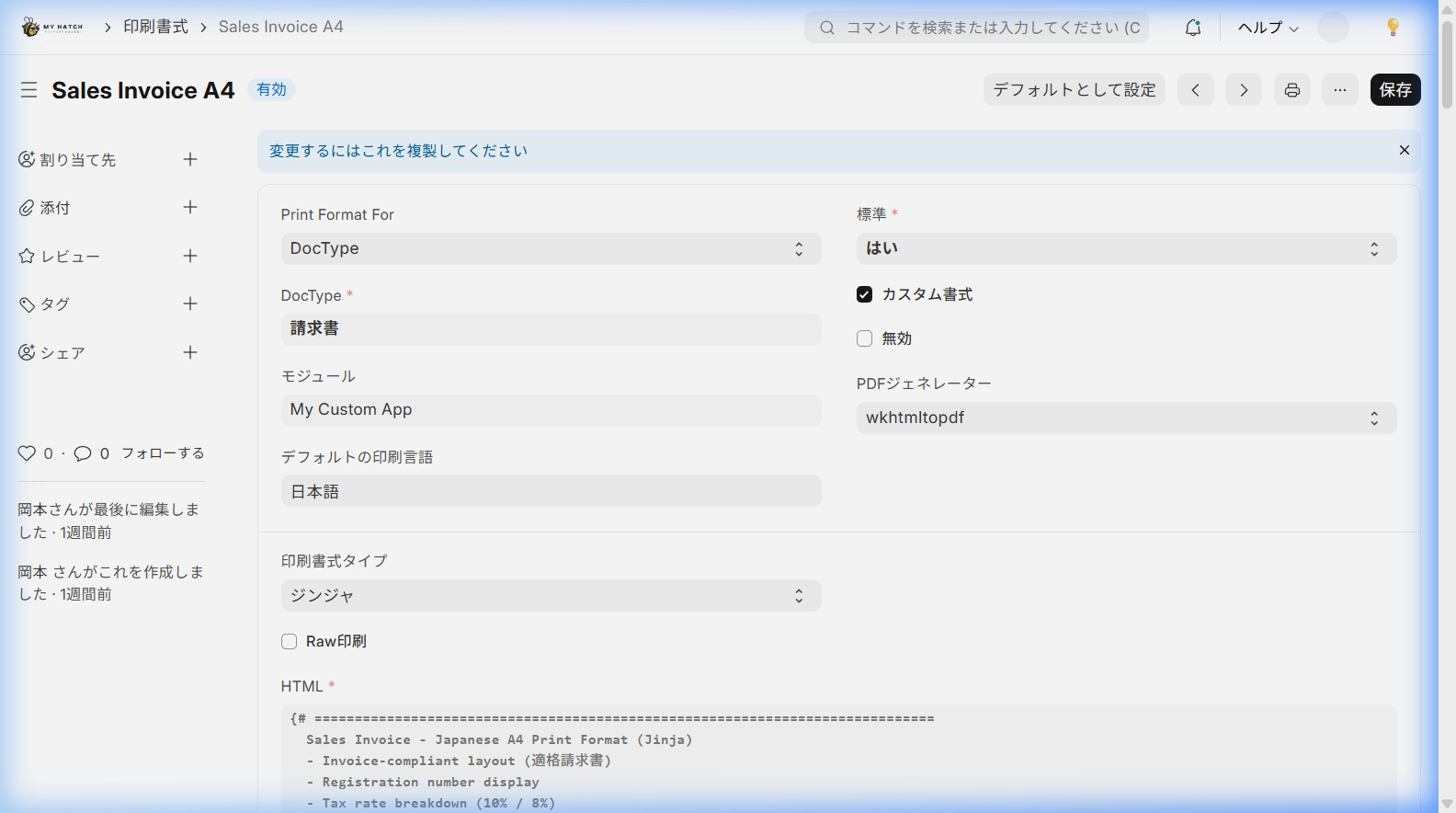The width and height of the screenshot is (1456, 813).
Task: Add an attachment with 添付 plus icon
Action: (x=190, y=208)
